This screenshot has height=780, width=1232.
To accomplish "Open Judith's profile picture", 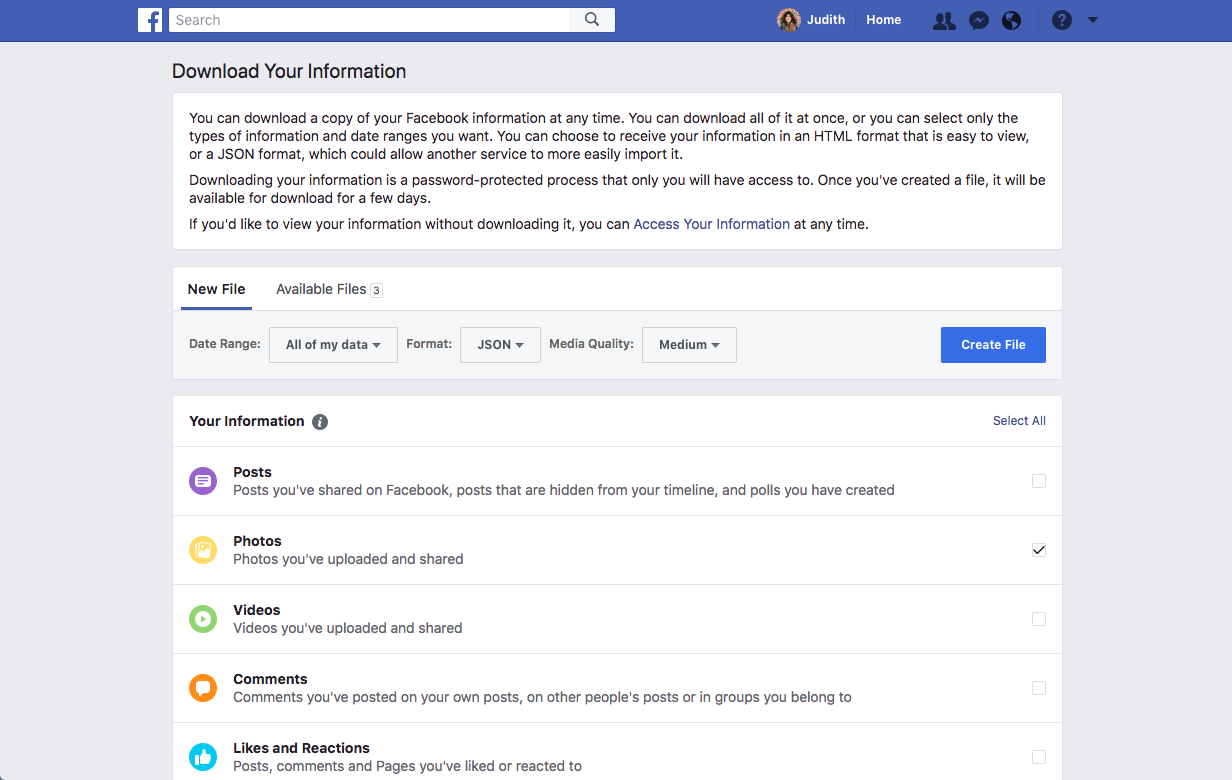I will [789, 20].
